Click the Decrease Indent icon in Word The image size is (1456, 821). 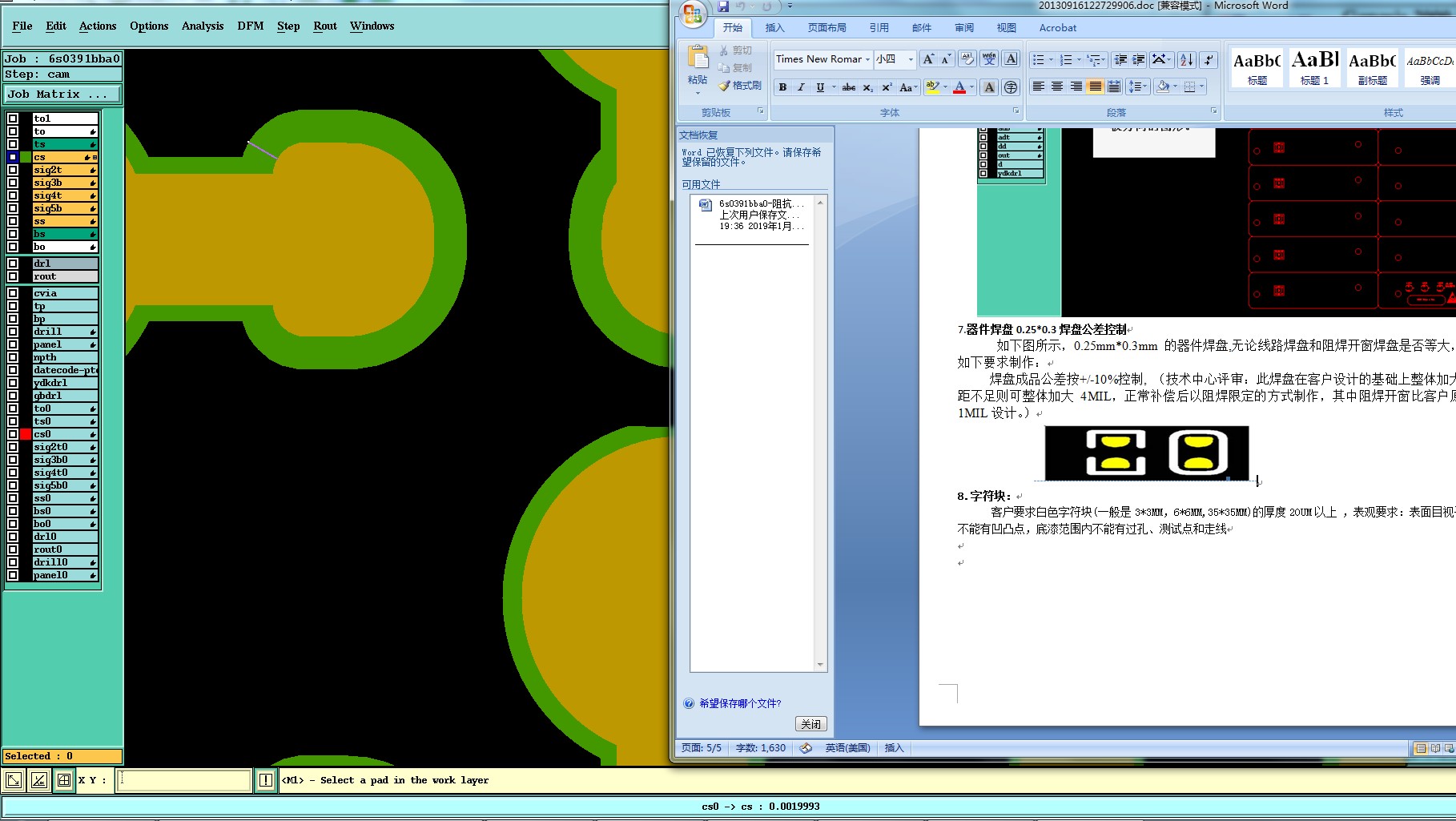1120,60
